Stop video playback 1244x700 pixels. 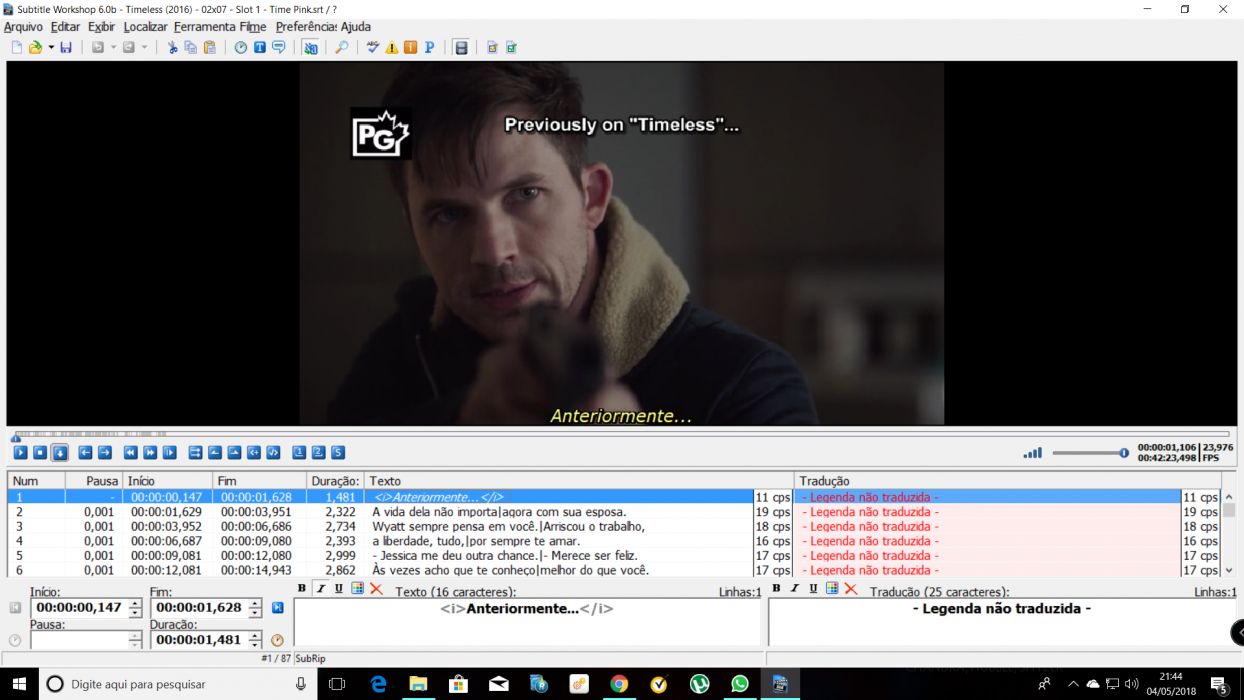click(x=40, y=453)
